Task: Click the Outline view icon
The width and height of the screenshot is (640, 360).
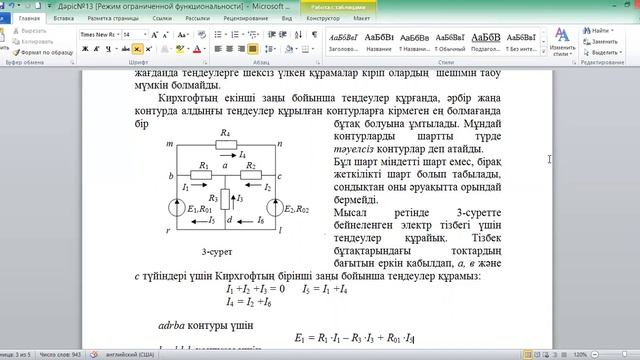Action: click(x=555, y=355)
